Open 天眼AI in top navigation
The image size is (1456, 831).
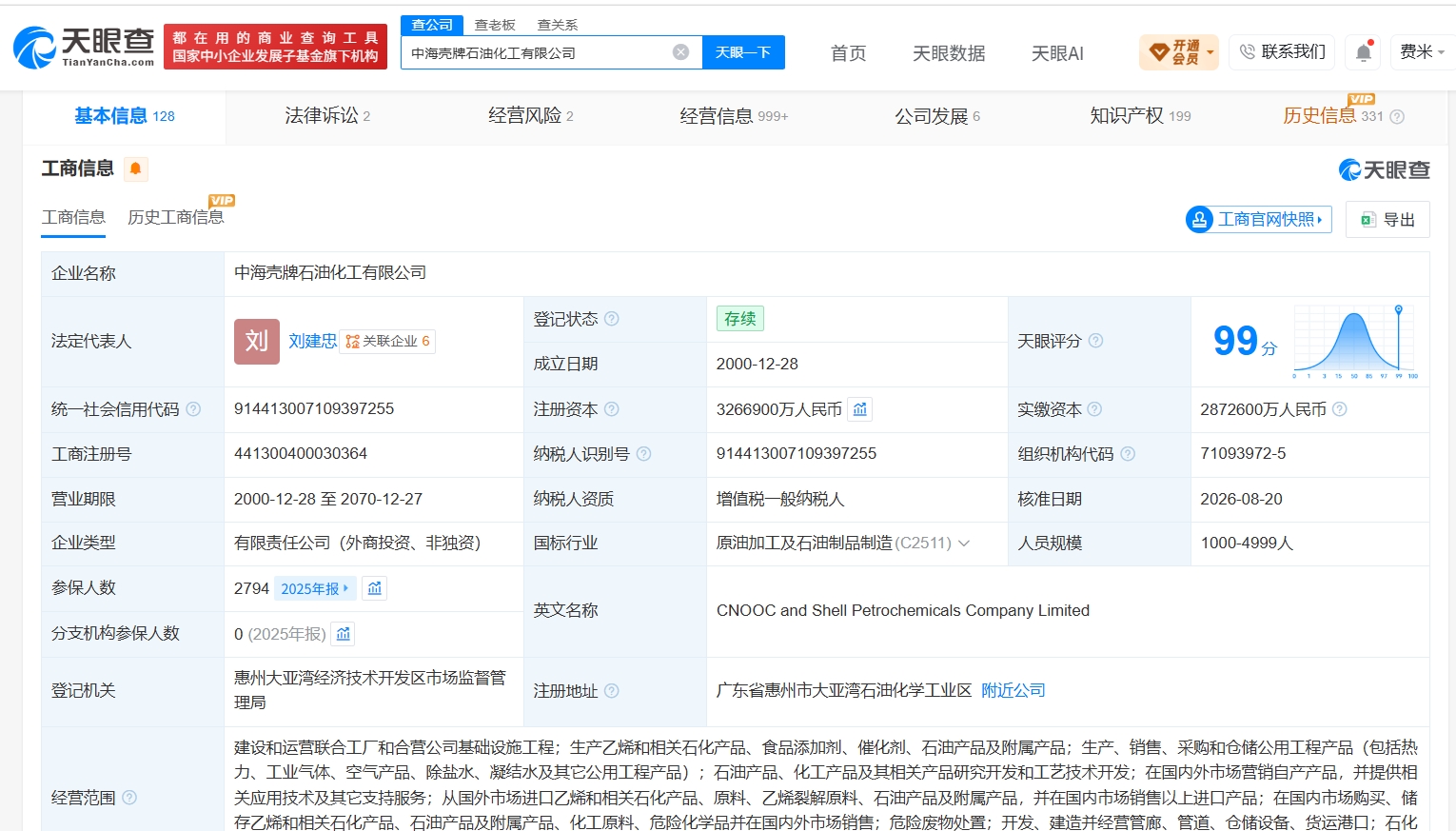pos(1057,53)
